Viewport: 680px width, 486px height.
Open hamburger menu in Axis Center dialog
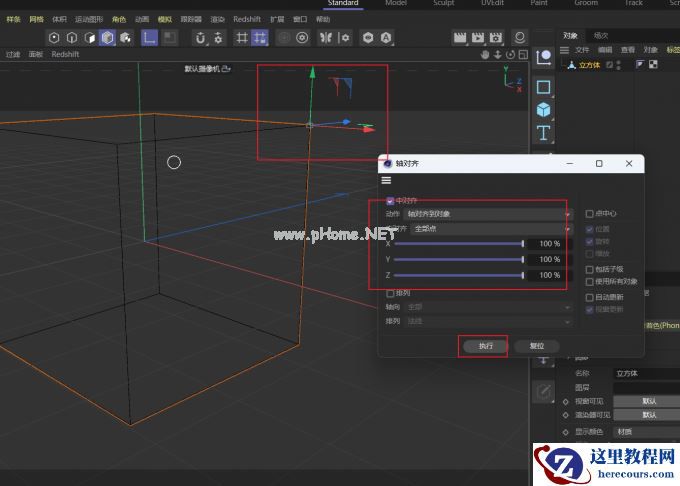tap(386, 180)
